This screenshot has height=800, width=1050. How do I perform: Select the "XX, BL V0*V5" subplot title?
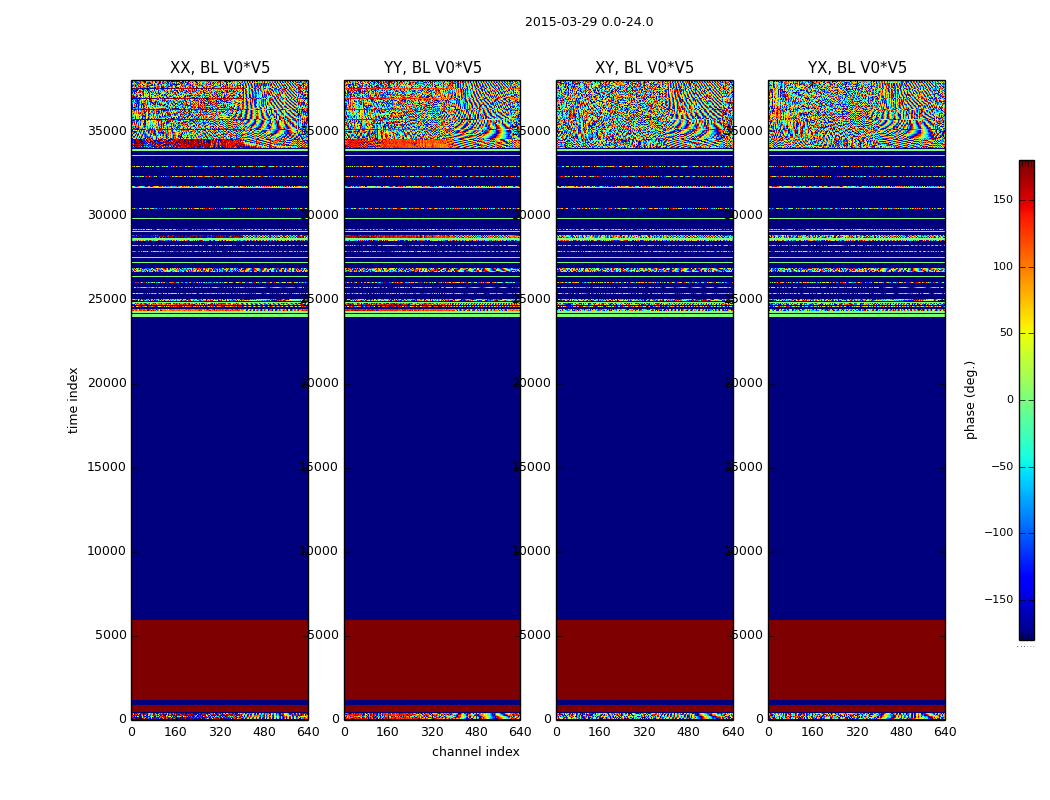219,68
